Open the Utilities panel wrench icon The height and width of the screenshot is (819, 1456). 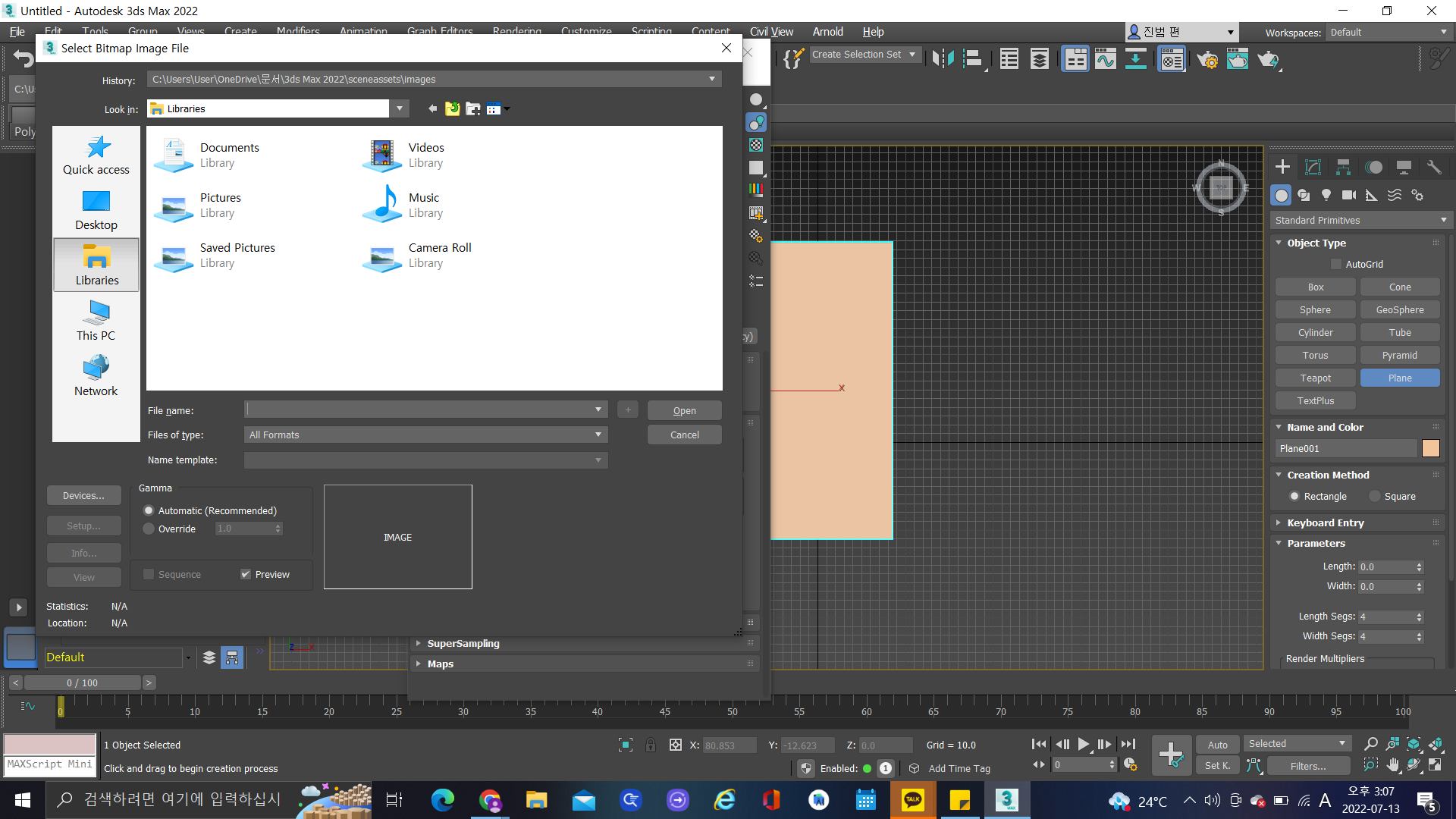pos(1433,167)
